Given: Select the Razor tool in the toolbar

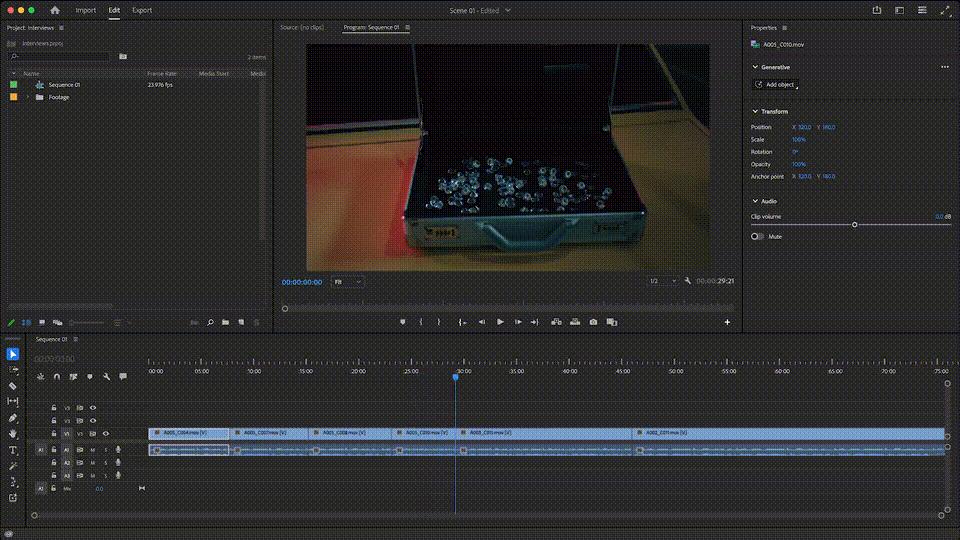Looking at the screenshot, I should [x=12, y=386].
